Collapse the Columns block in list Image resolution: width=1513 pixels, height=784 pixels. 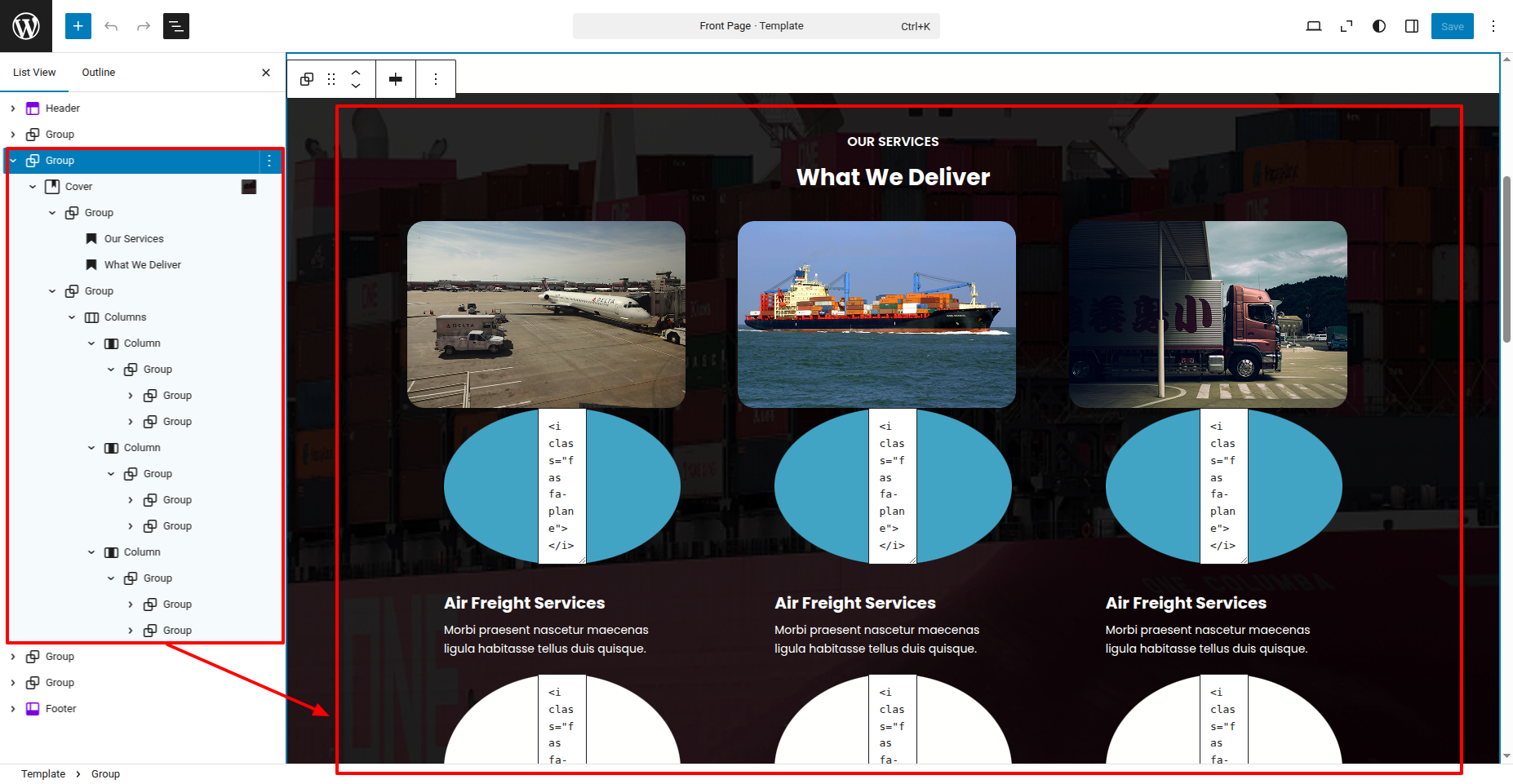click(72, 317)
